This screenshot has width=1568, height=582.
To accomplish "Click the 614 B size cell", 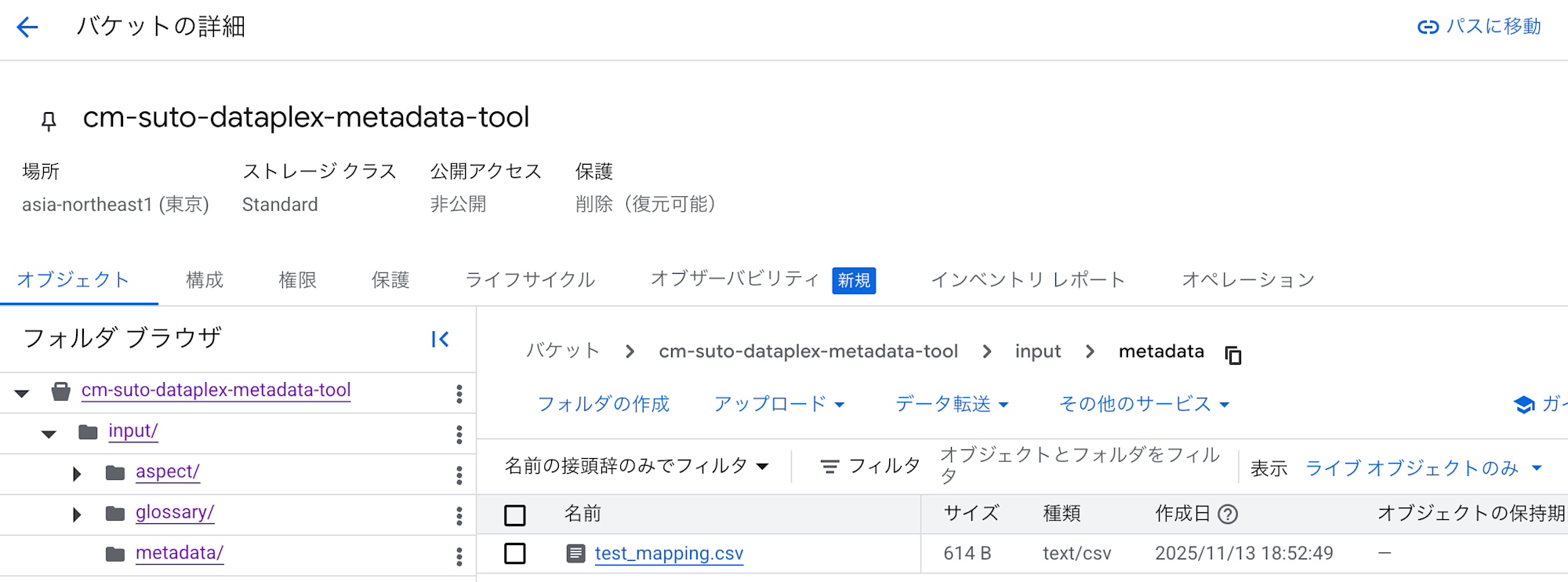I will point(967,554).
